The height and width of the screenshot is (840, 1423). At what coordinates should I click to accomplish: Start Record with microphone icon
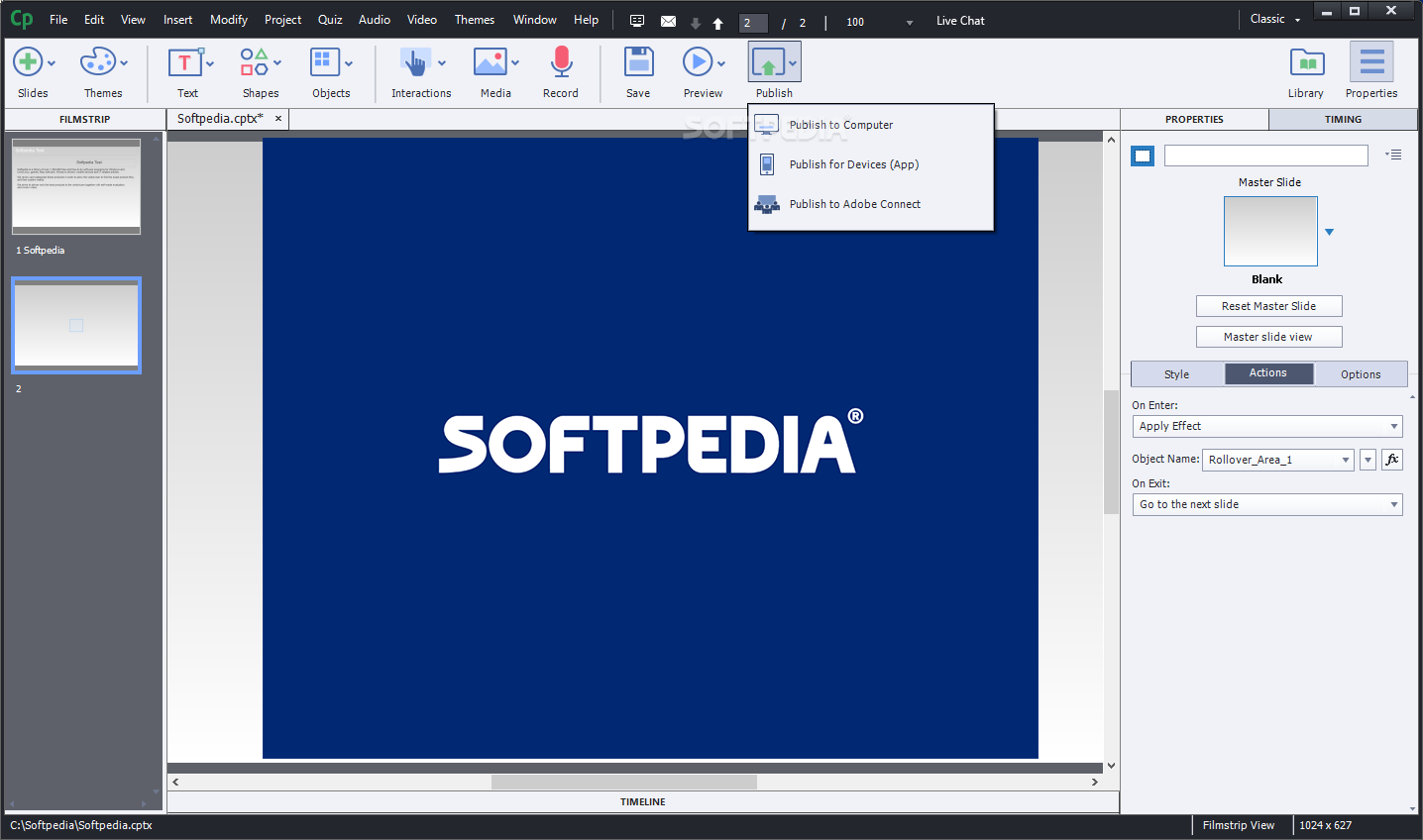[561, 61]
